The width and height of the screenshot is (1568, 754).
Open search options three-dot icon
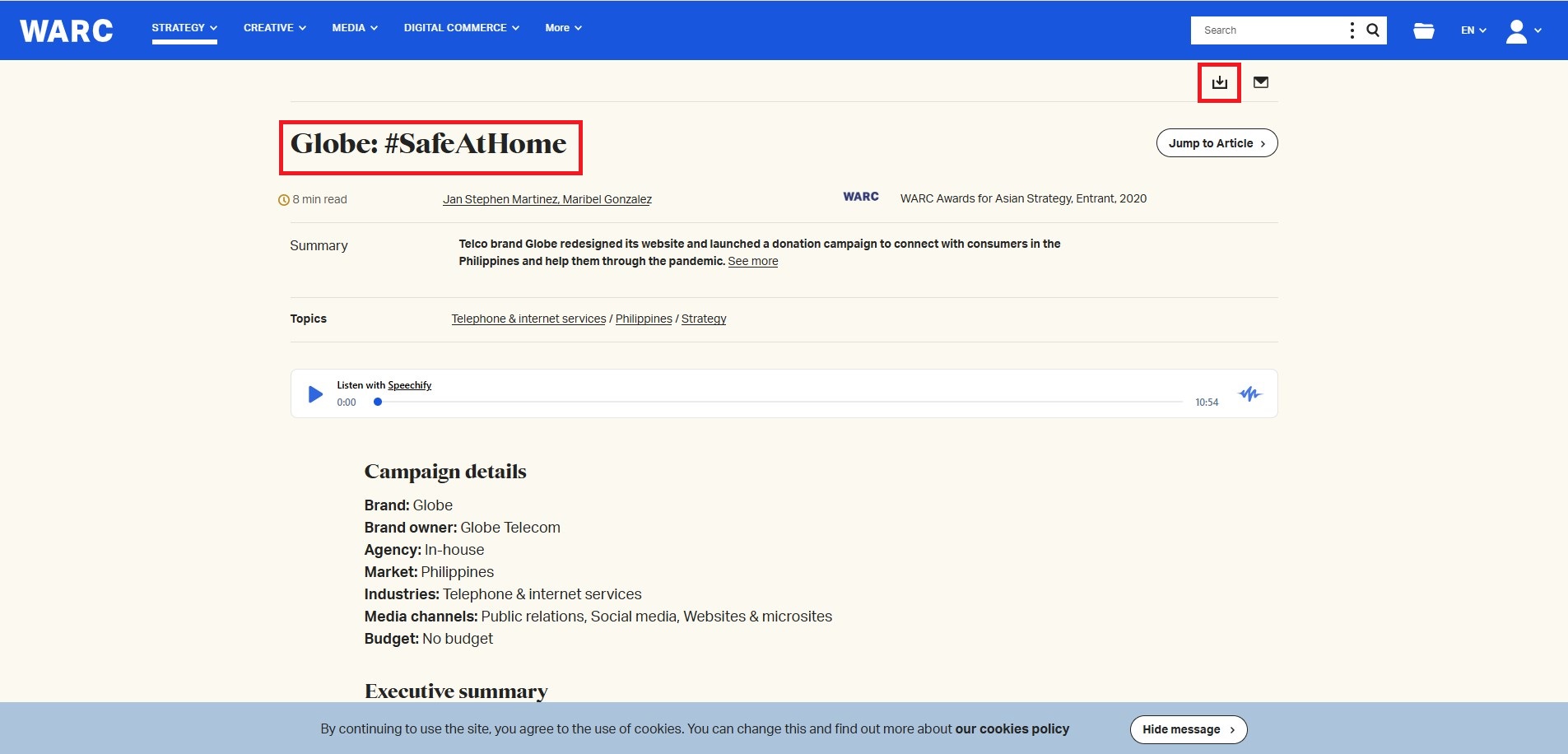tap(1352, 30)
